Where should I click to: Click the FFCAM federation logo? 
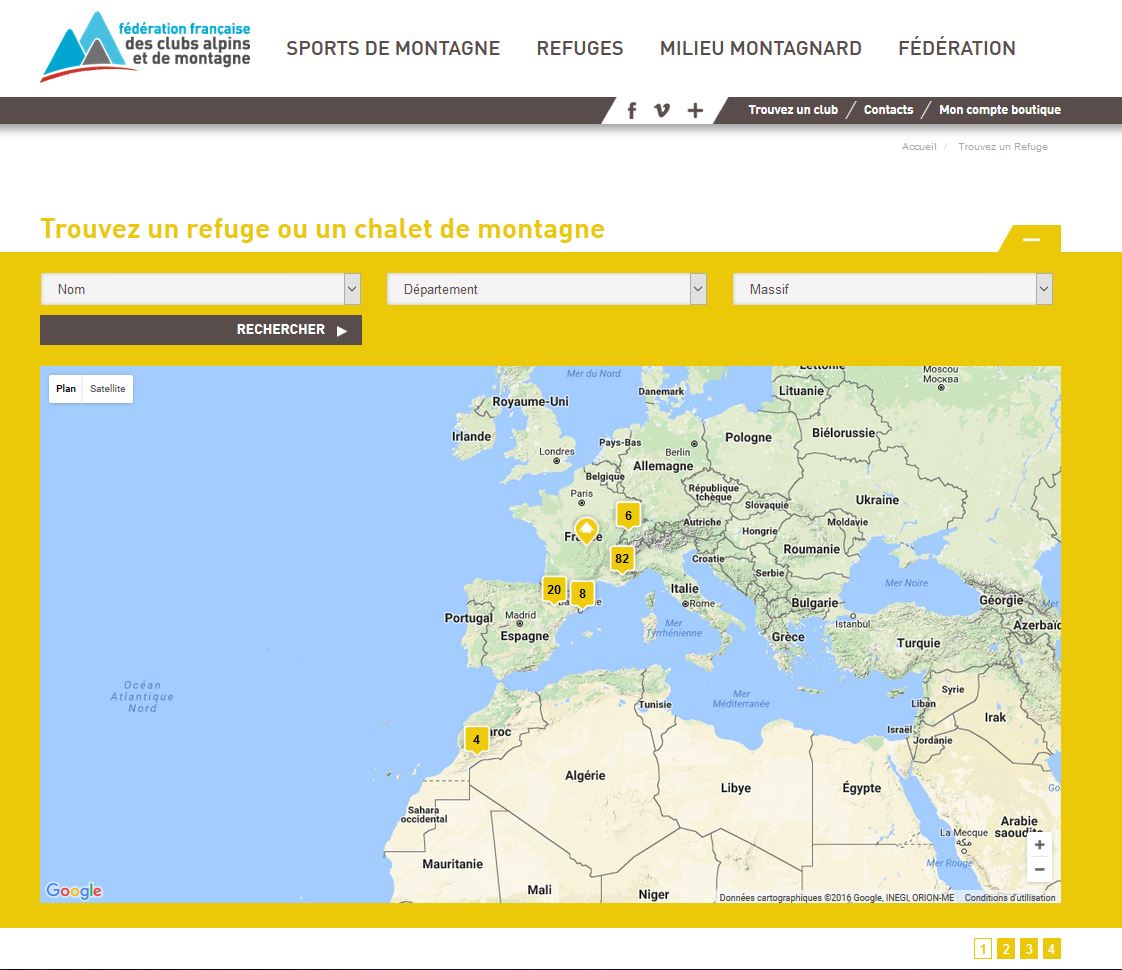tap(145, 46)
